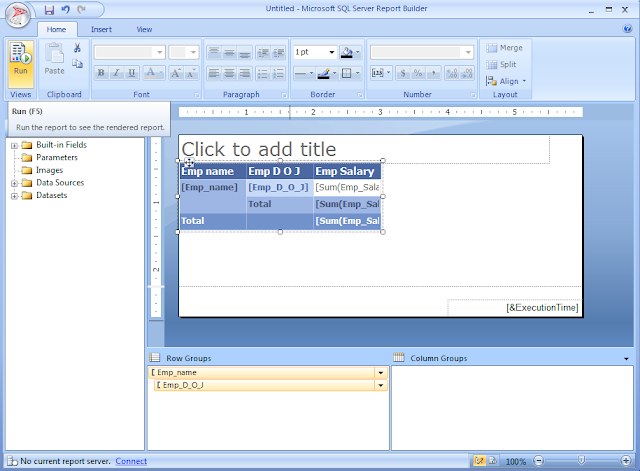640x471 pixels.
Task: Click the Copy icon in Clipboard group
Action: [77, 64]
